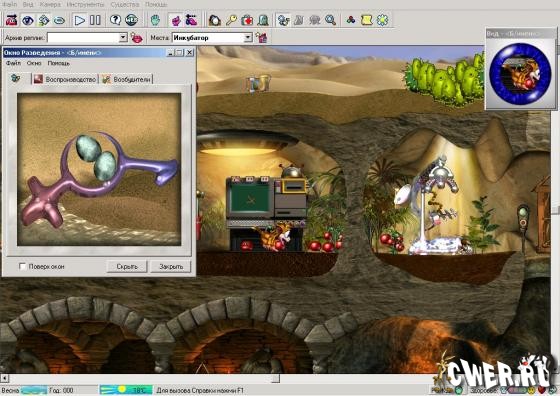This screenshot has width=560, height=396.
Task: Click the blue eye icon in the toolbar
Action: [28, 20]
